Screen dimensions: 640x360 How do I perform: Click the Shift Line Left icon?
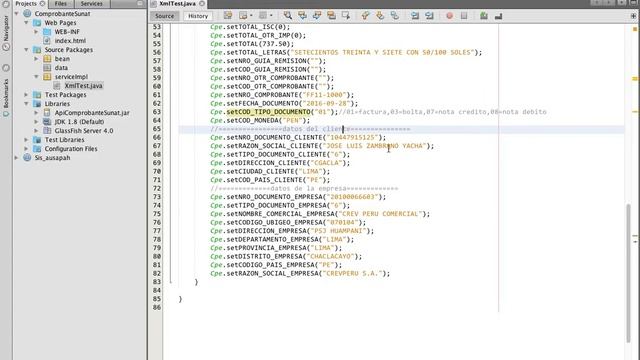coord(415,16)
